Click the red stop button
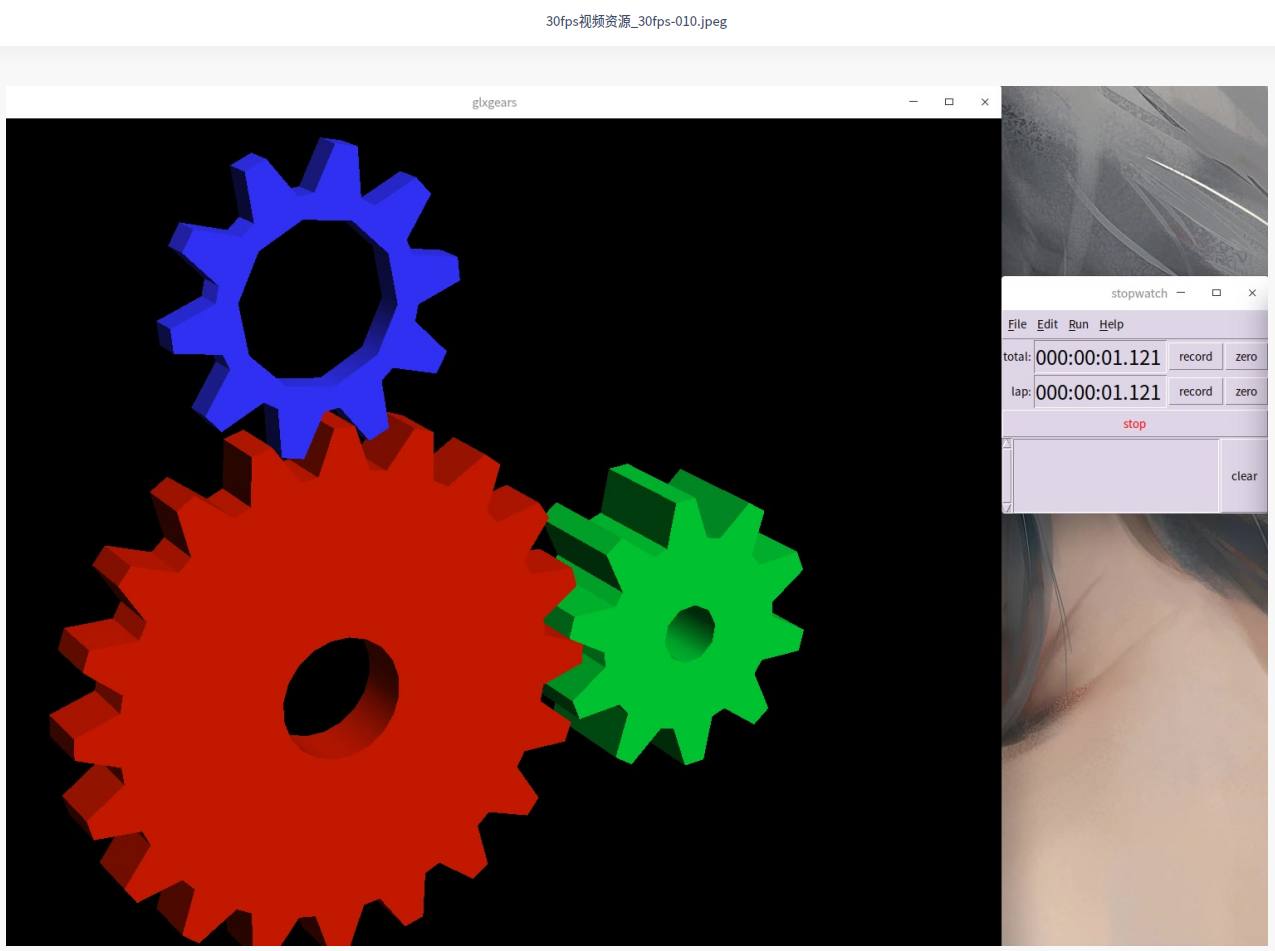Viewport: 1275px width, 951px height. click(x=1134, y=424)
